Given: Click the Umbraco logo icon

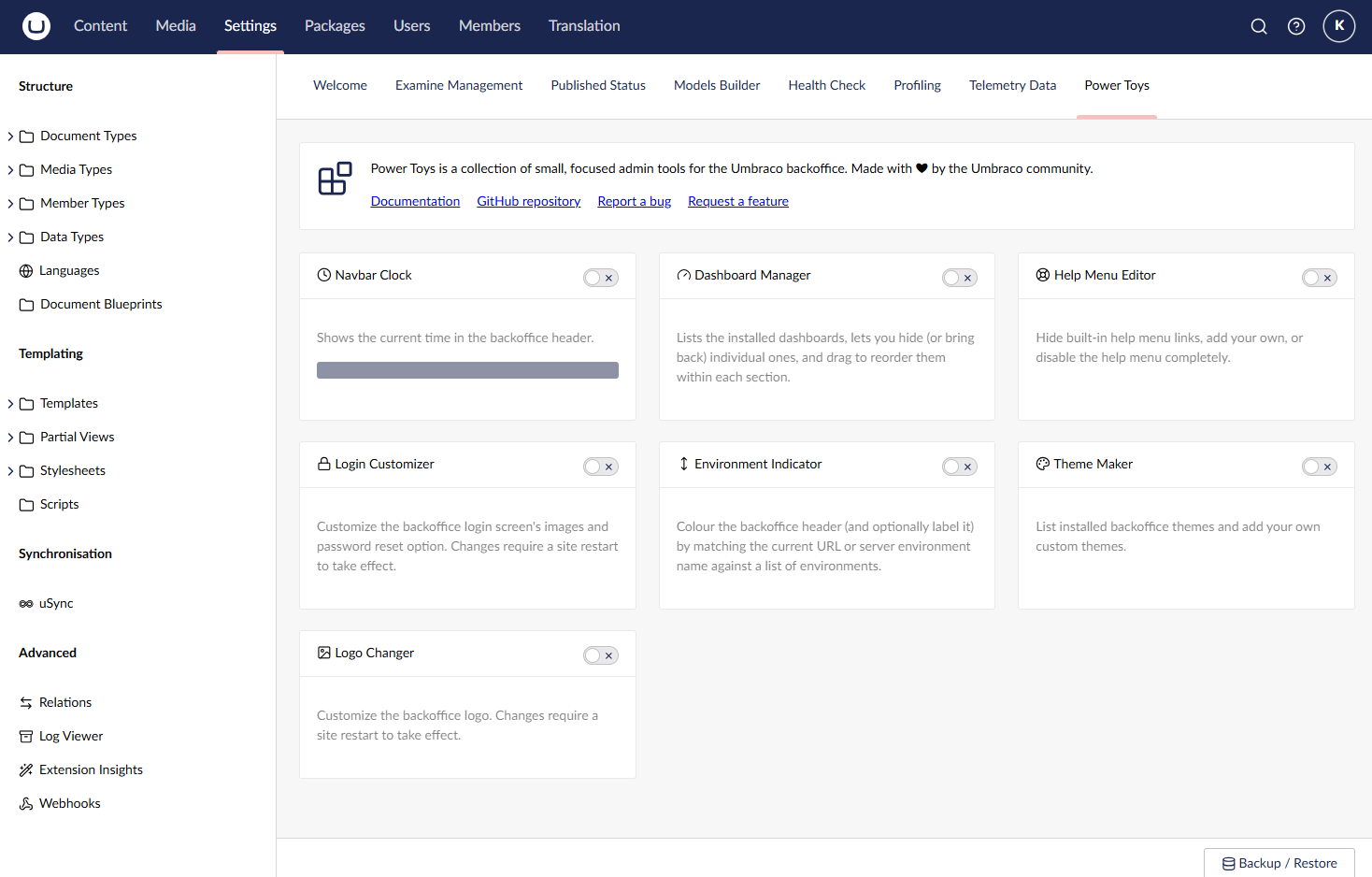Looking at the screenshot, I should (36, 26).
